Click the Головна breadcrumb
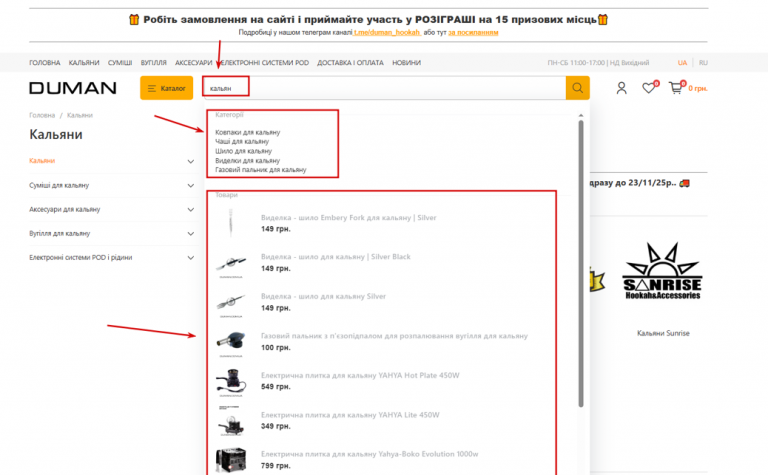This screenshot has height=475, width=768. (42, 115)
